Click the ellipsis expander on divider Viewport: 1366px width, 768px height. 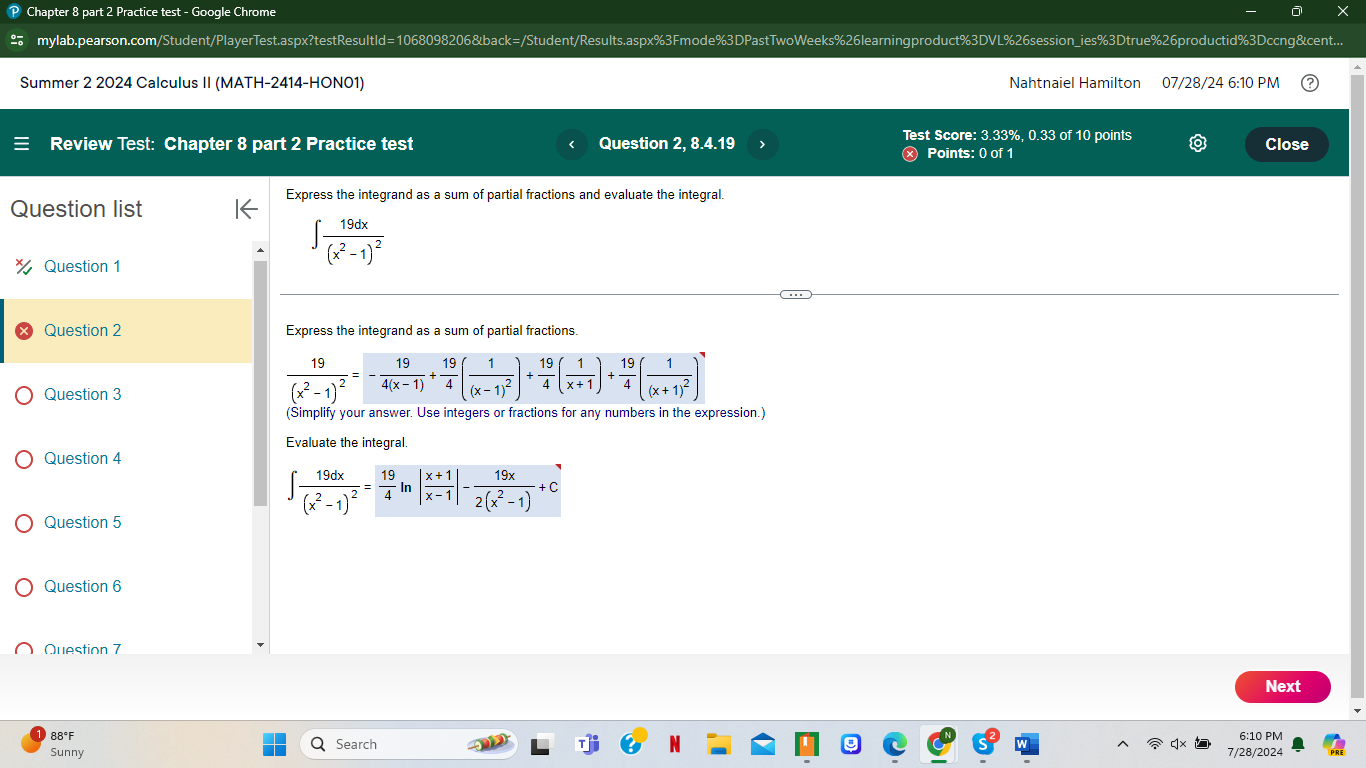click(796, 294)
